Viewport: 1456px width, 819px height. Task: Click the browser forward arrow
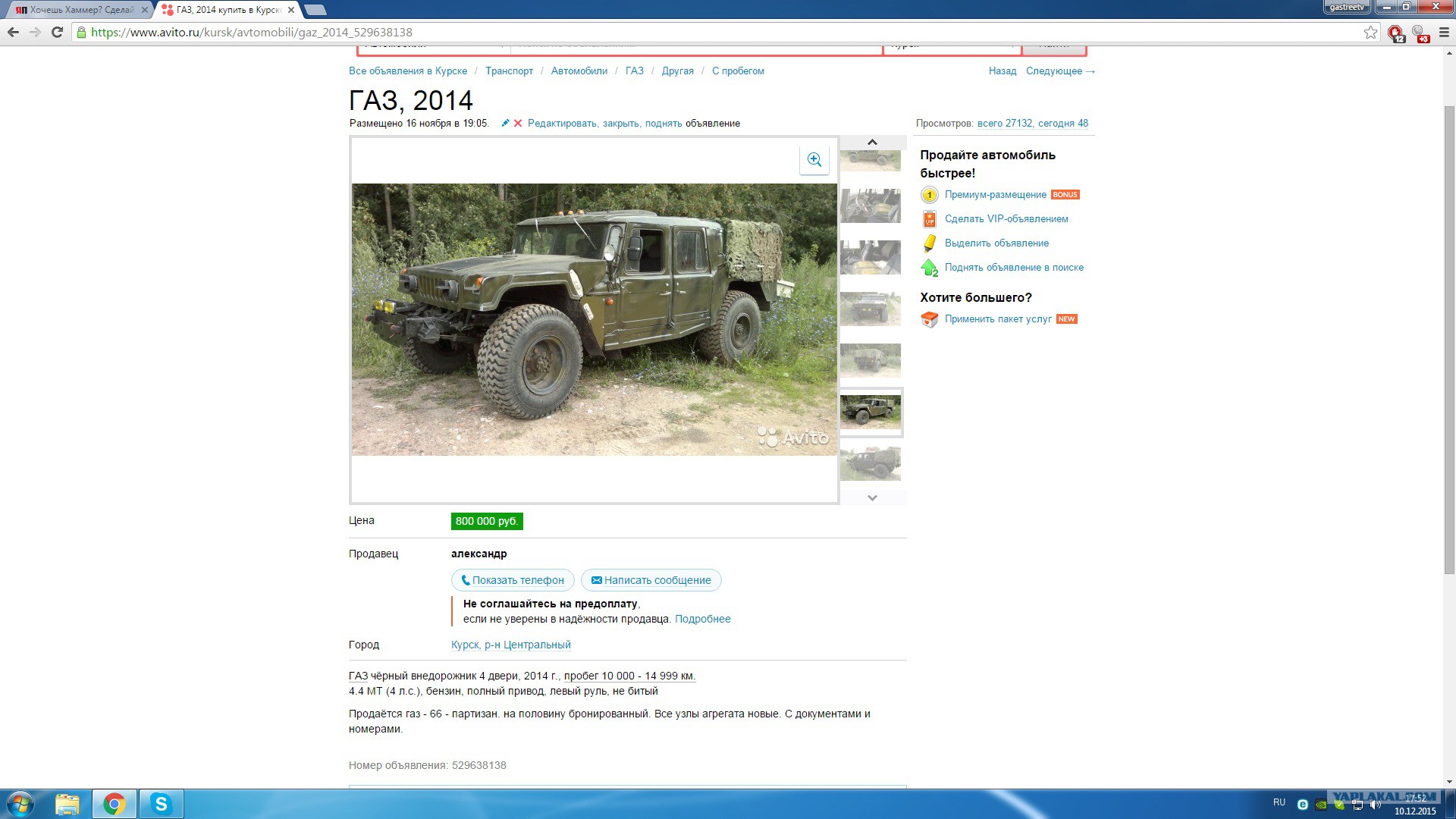coord(35,32)
